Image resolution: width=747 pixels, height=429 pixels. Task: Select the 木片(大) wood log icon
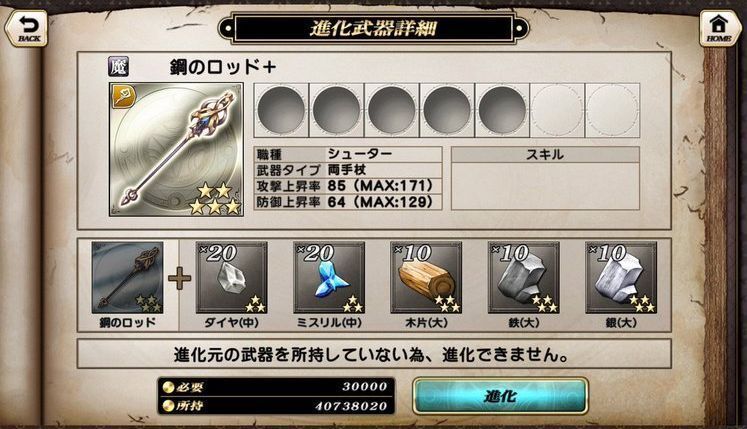click(x=426, y=277)
